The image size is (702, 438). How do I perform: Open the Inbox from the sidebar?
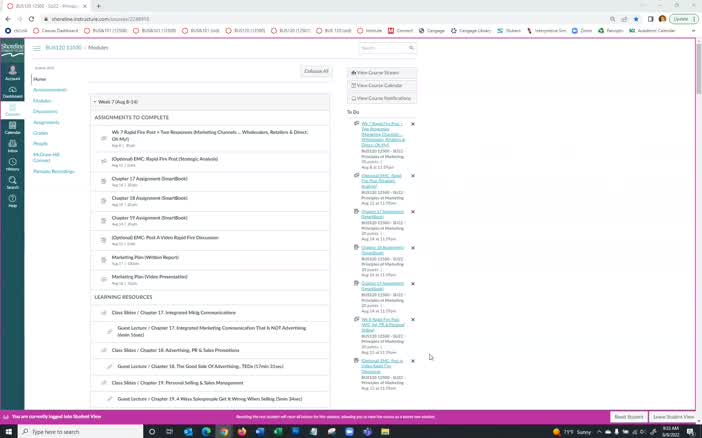point(12,146)
